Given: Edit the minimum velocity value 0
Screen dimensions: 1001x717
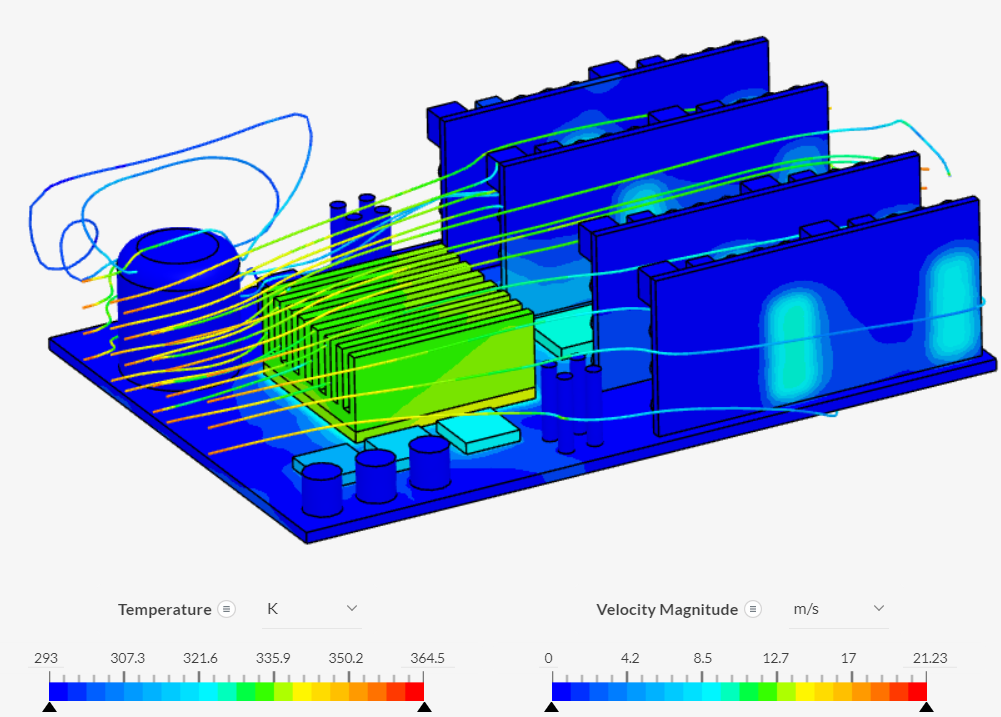Looking at the screenshot, I should pyautogui.click(x=548, y=658).
